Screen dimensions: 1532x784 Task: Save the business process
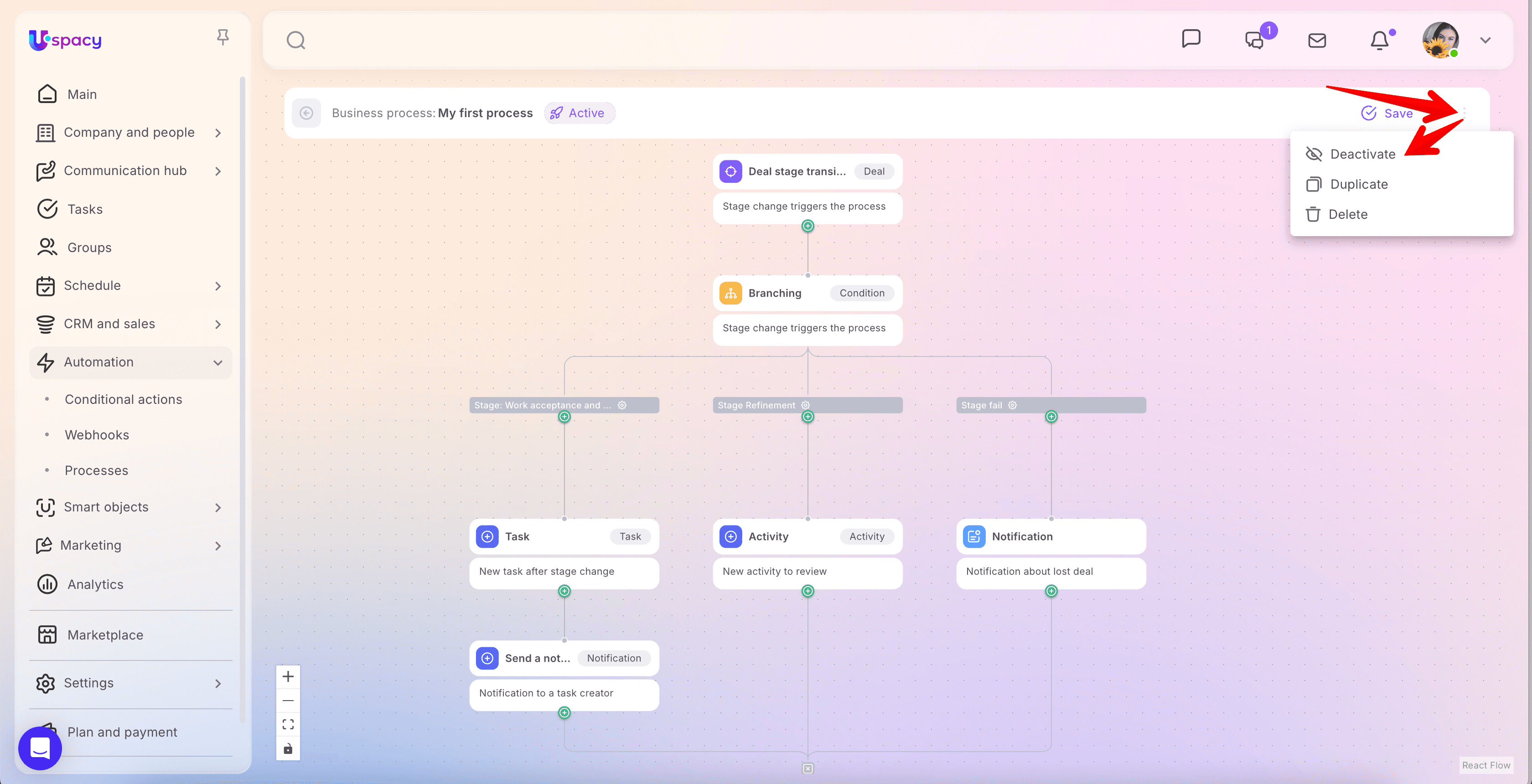coord(1387,113)
